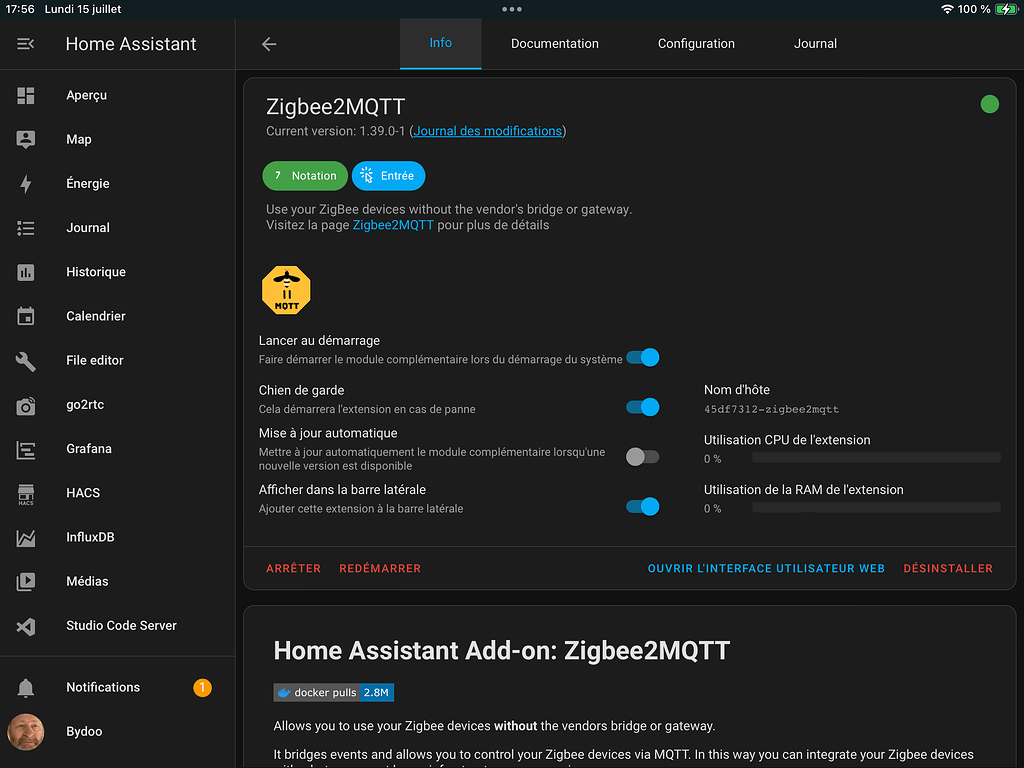Open the Aperçu dashboard icon
Screen dimensions: 1024x768
pos(25,95)
